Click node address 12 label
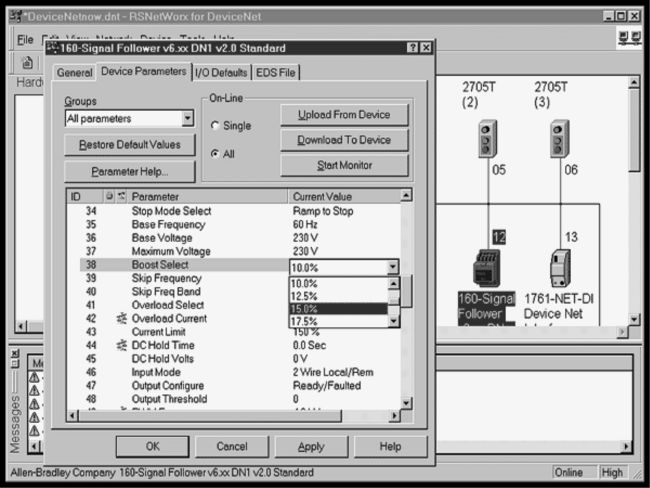The image size is (650, 488). click(x=499, y=237)
